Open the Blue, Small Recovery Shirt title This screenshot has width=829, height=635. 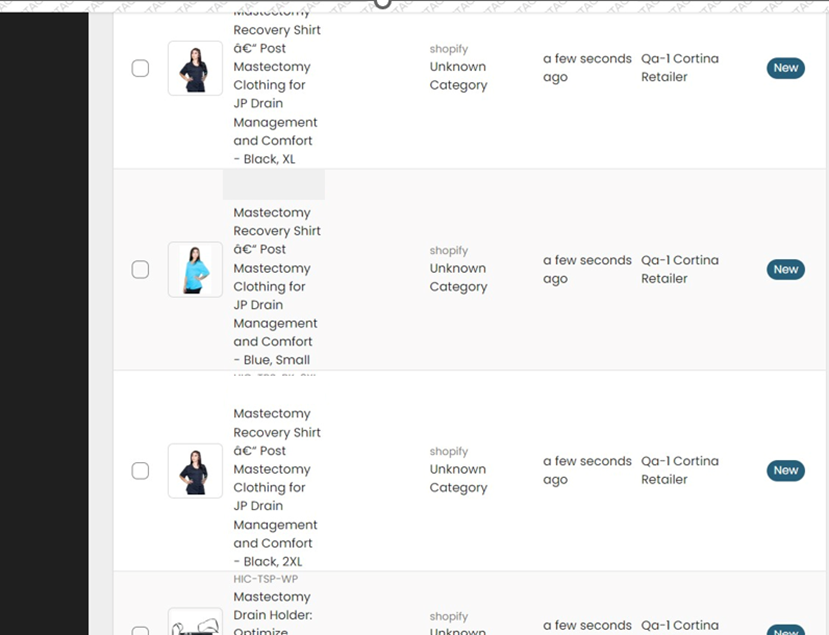tap(276, 286)
